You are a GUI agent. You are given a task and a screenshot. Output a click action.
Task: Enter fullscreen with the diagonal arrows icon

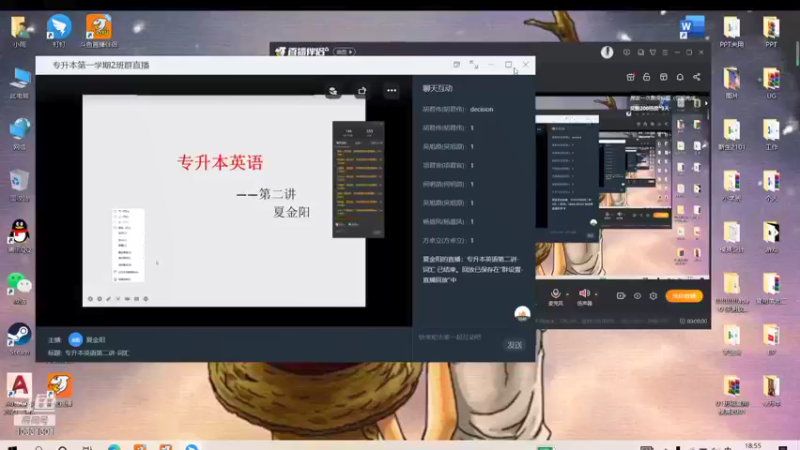pos(473,65)
